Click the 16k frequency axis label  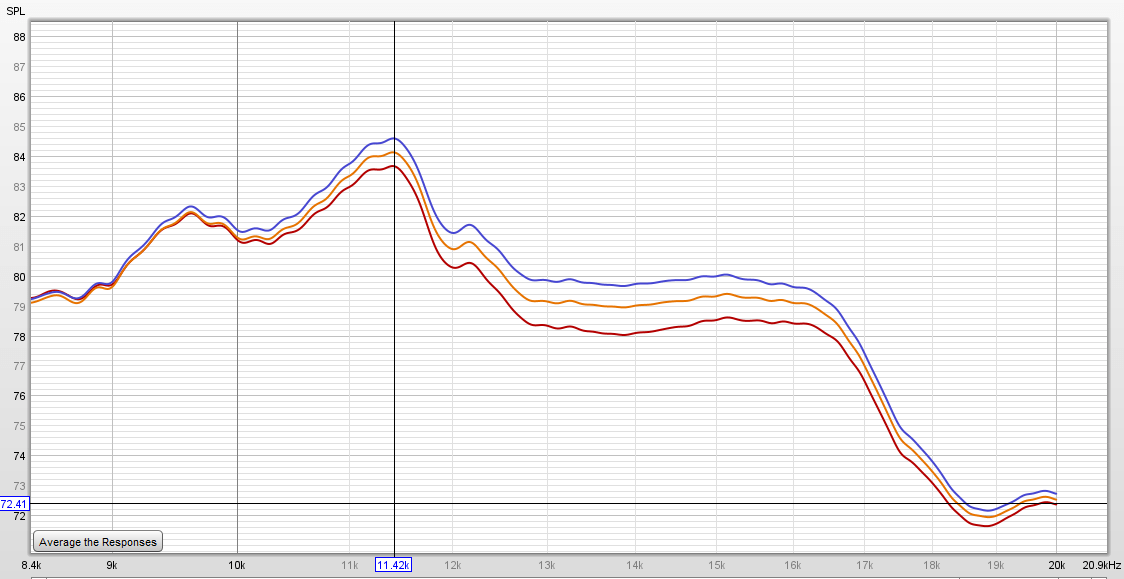[793, 565]
